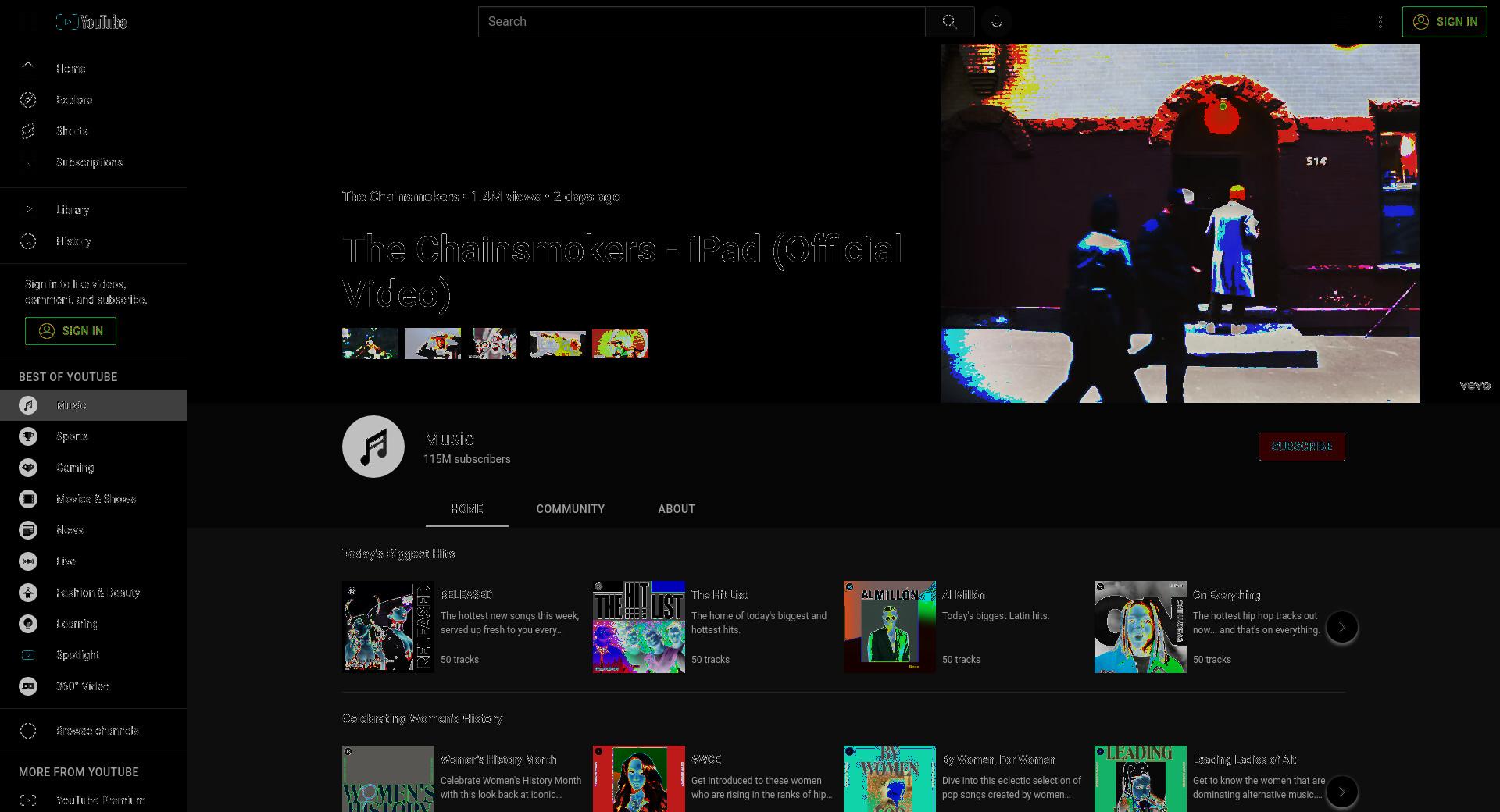The image size is (1500, 812).
Task: Select the second small carousel thumbnail
Action: point(433,344)
